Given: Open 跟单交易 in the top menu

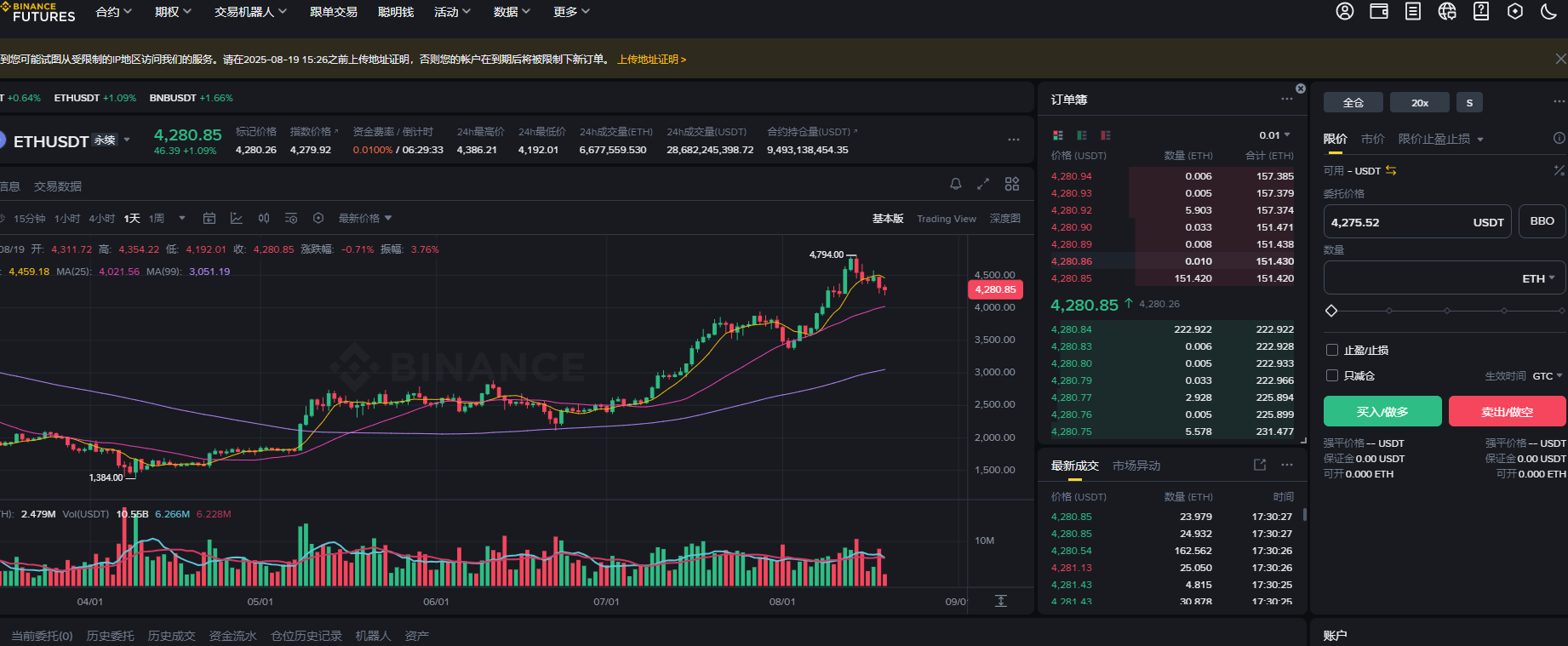Looking at the screenshot, I should pyautogui.click(x=334, y=12).
